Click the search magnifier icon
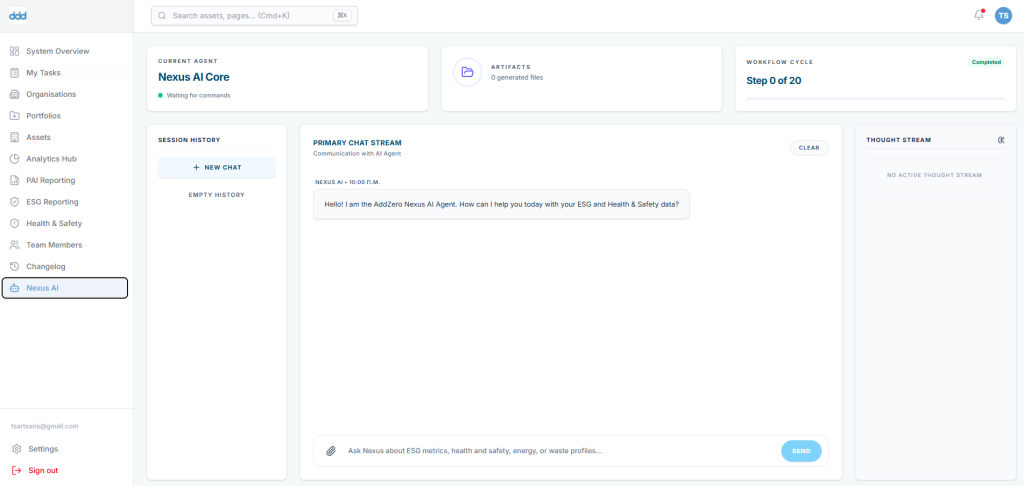The image size is (1024, 486). pyautogui.click(x=162, y=16)
